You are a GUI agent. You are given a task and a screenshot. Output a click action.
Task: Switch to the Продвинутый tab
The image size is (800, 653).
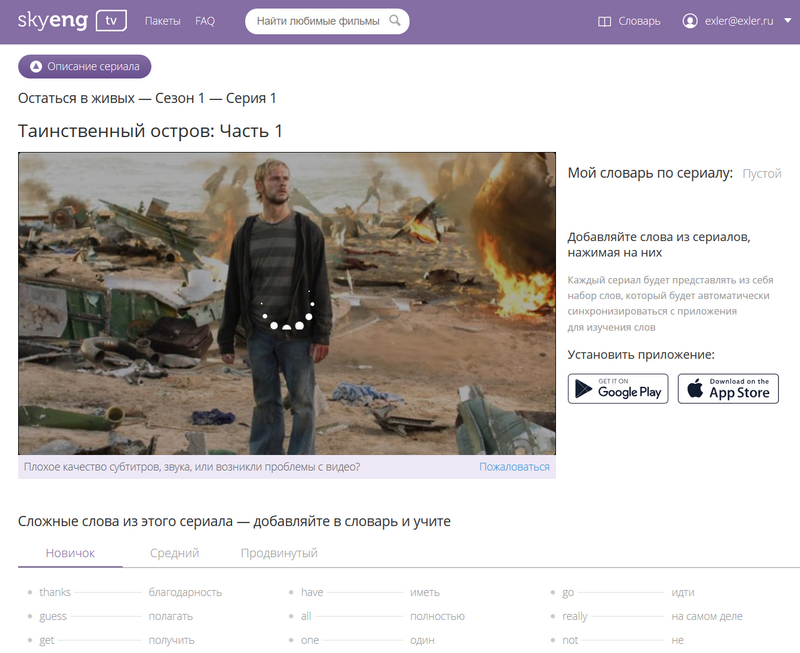pos(279,553)
